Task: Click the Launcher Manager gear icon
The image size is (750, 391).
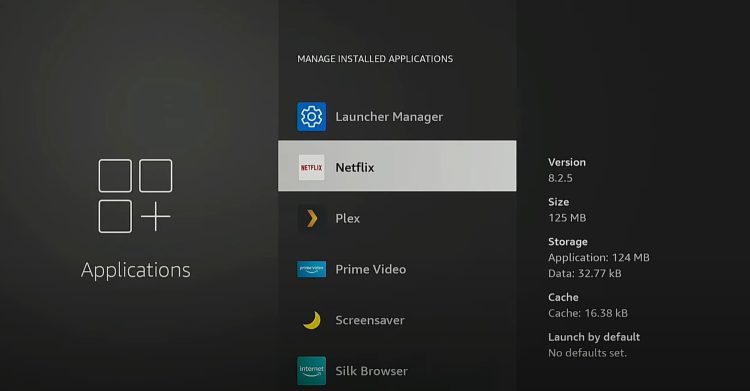Action: (x=311, y=116)
